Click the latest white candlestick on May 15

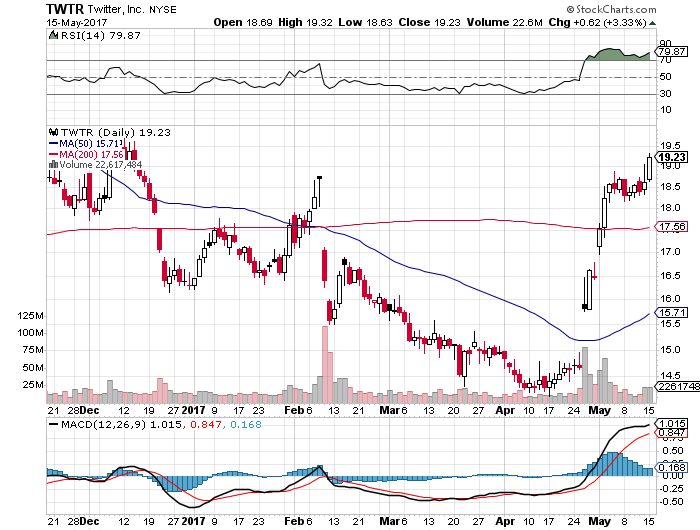click(x=649, y=169)
